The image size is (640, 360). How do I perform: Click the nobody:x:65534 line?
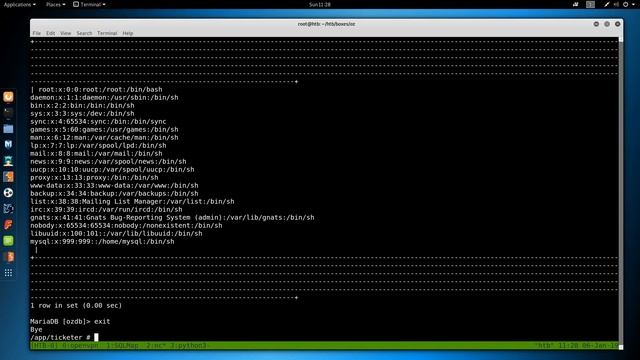126,225
